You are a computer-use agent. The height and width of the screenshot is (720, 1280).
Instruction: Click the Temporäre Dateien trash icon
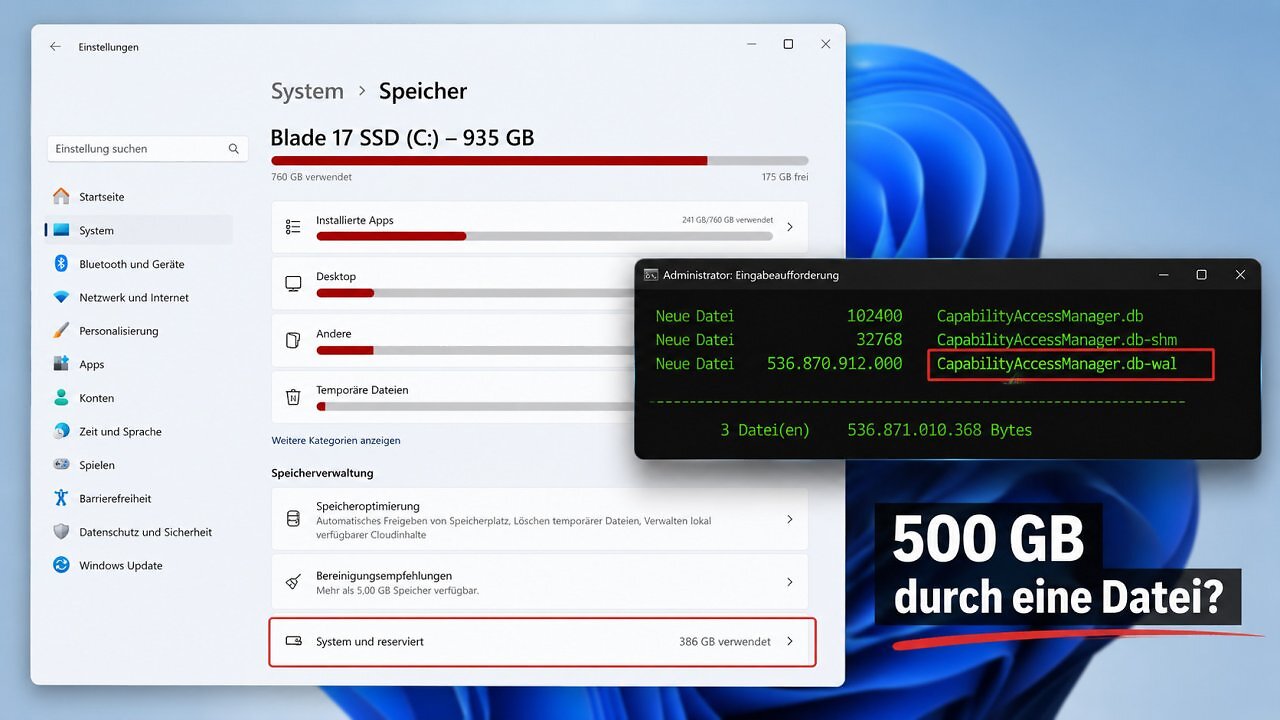(x=293, y=397)
